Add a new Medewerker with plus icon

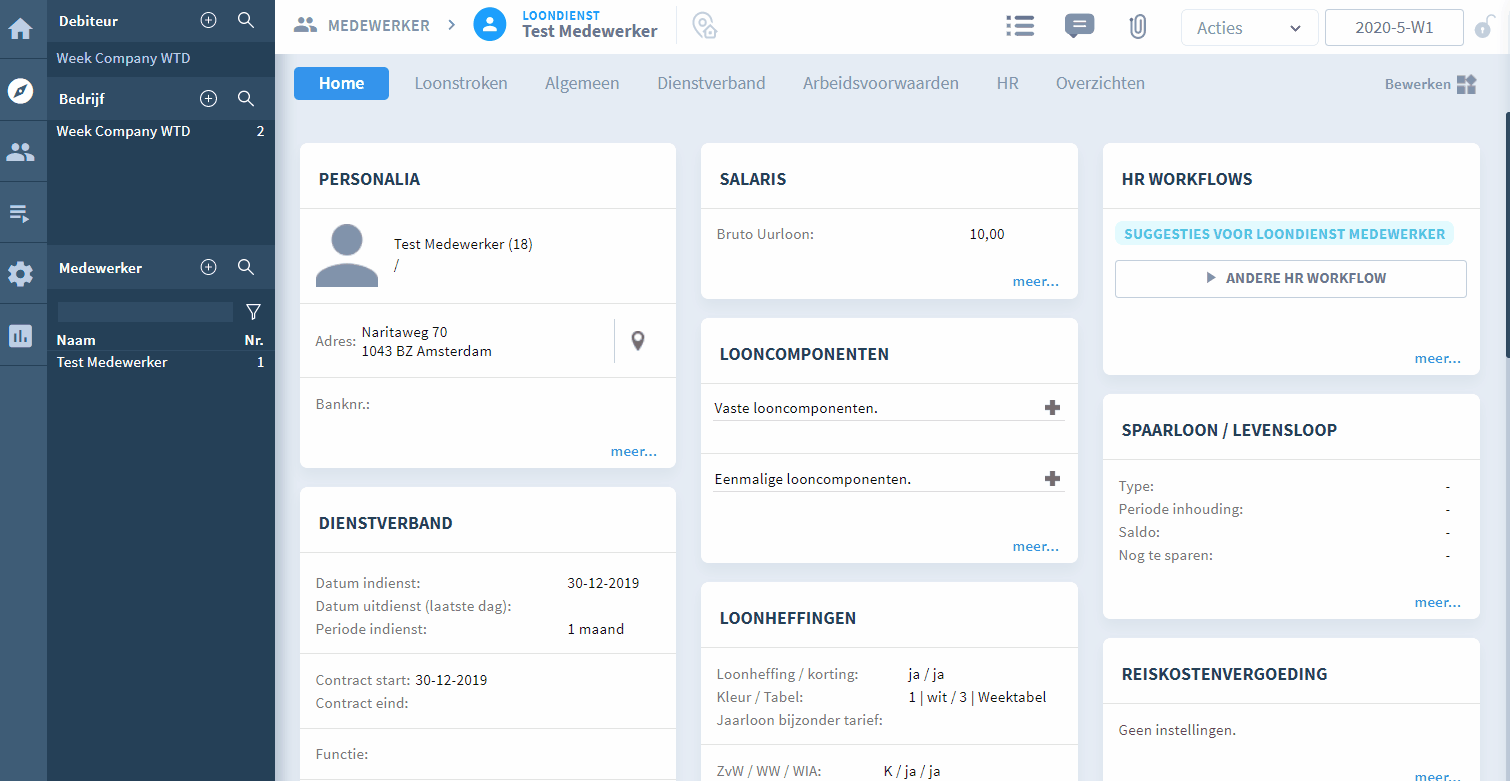208,267
